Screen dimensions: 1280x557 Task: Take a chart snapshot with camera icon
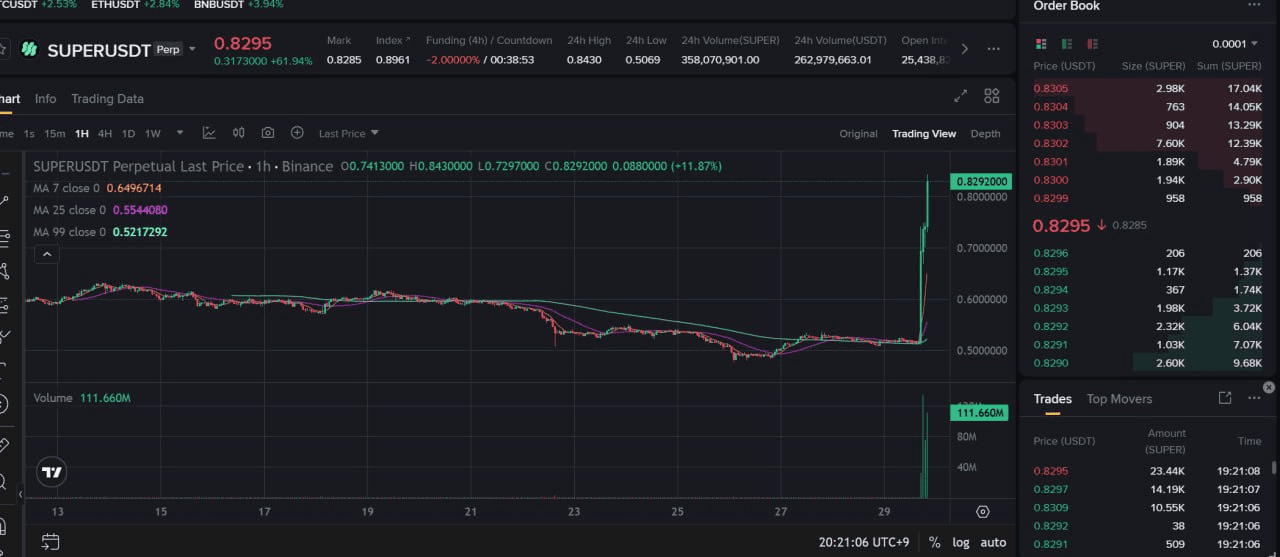pyautogui.click(x=268, y=133)
